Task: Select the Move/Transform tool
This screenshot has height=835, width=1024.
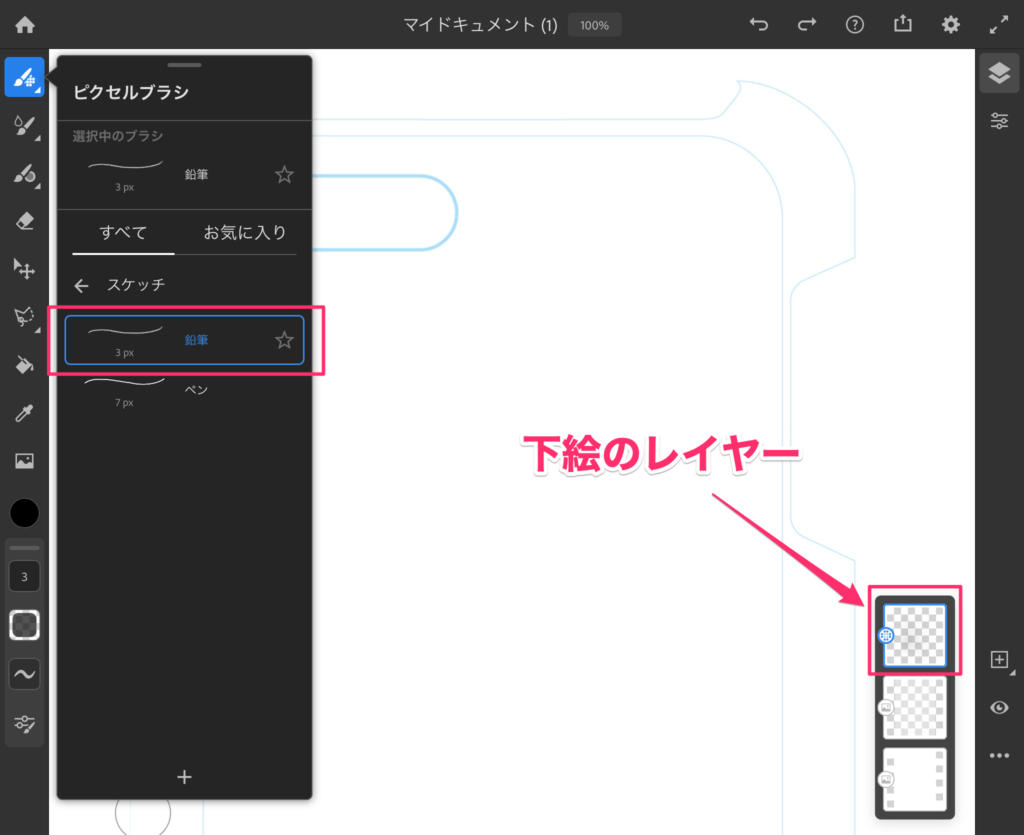Action: tap(25, 269)
